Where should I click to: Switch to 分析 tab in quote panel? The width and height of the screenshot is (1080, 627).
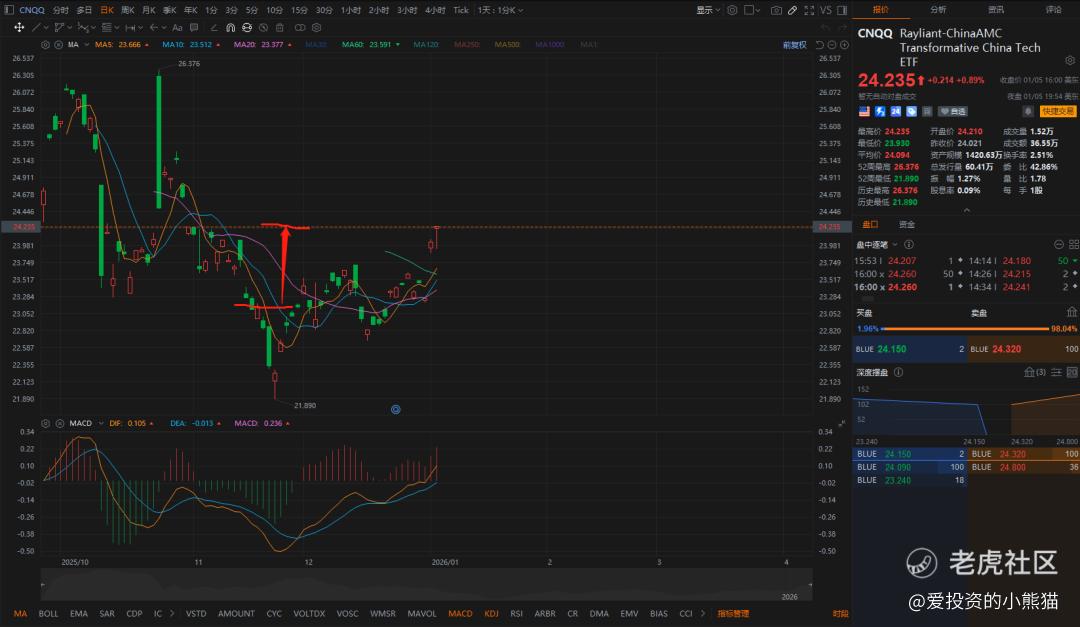coord(938,10)
